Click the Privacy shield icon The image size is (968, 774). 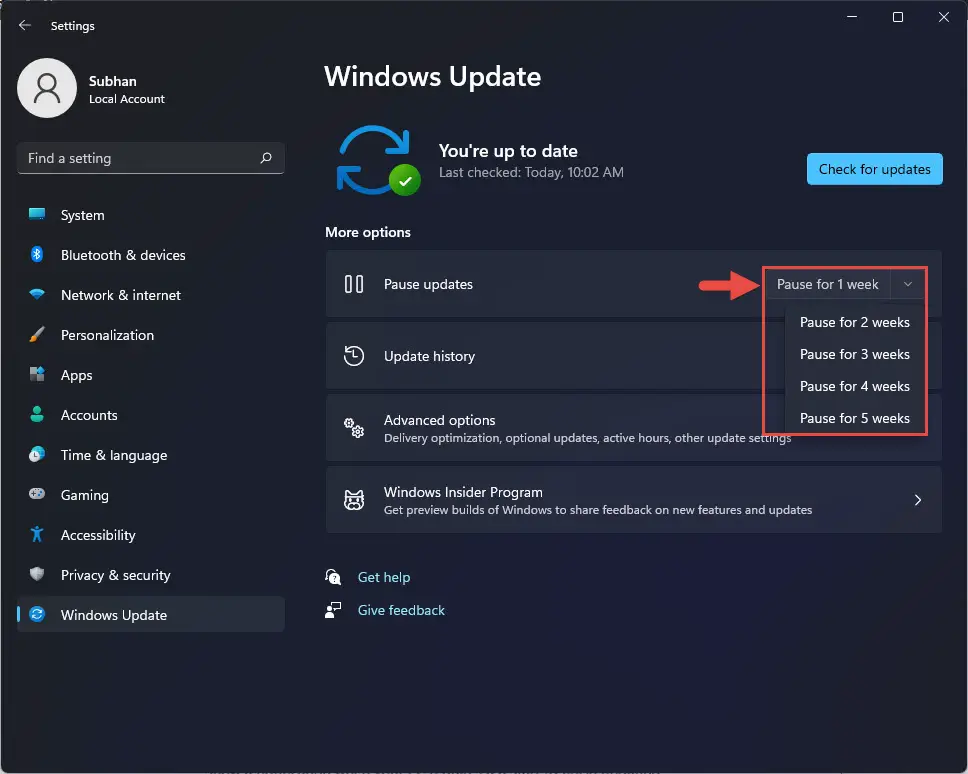(x=37, y=574)
